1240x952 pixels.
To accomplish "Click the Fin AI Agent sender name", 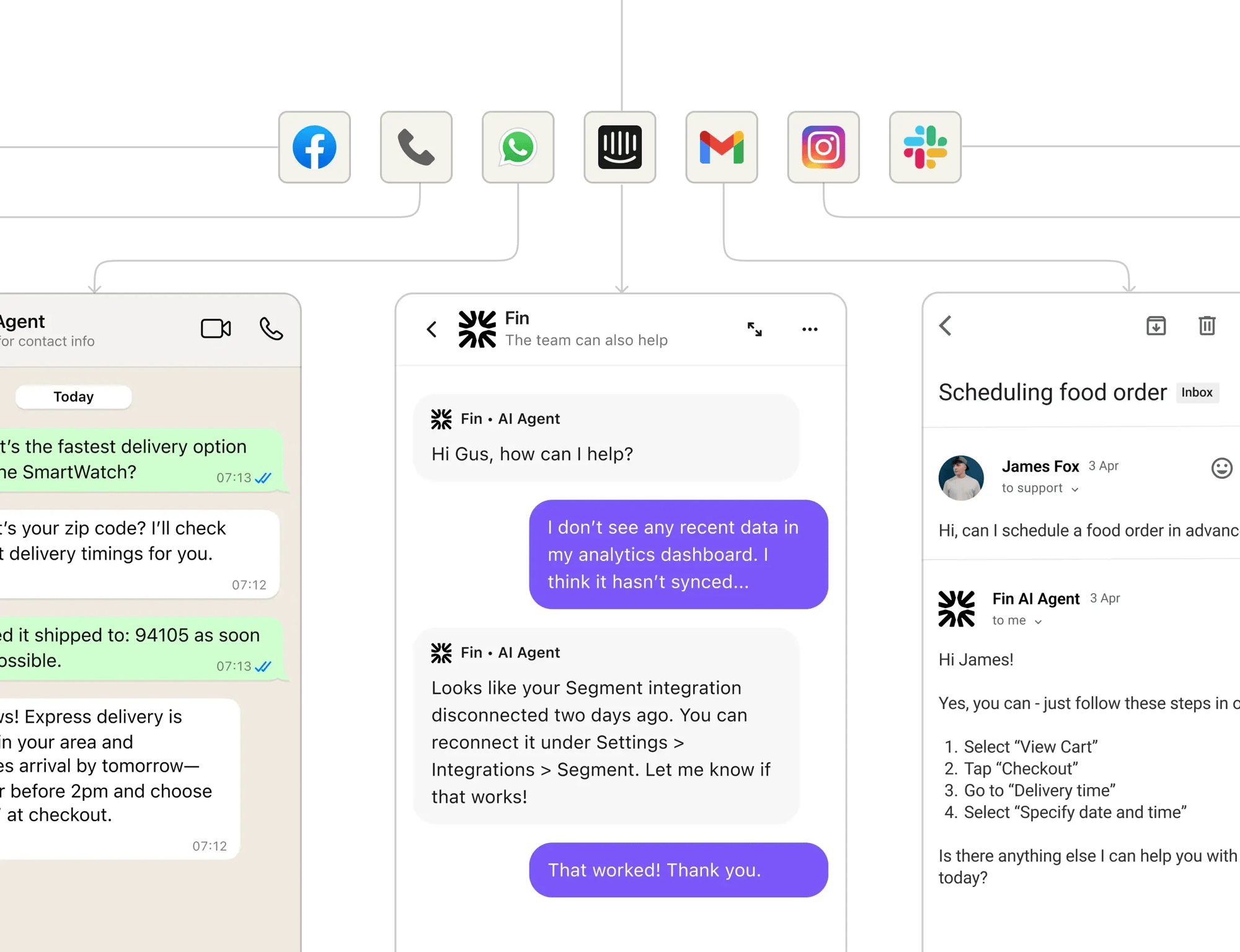I will tap(1035, 599).
